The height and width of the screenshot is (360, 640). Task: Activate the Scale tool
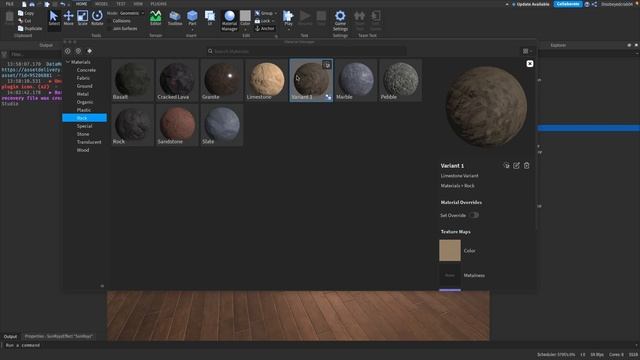pos(82,18)
